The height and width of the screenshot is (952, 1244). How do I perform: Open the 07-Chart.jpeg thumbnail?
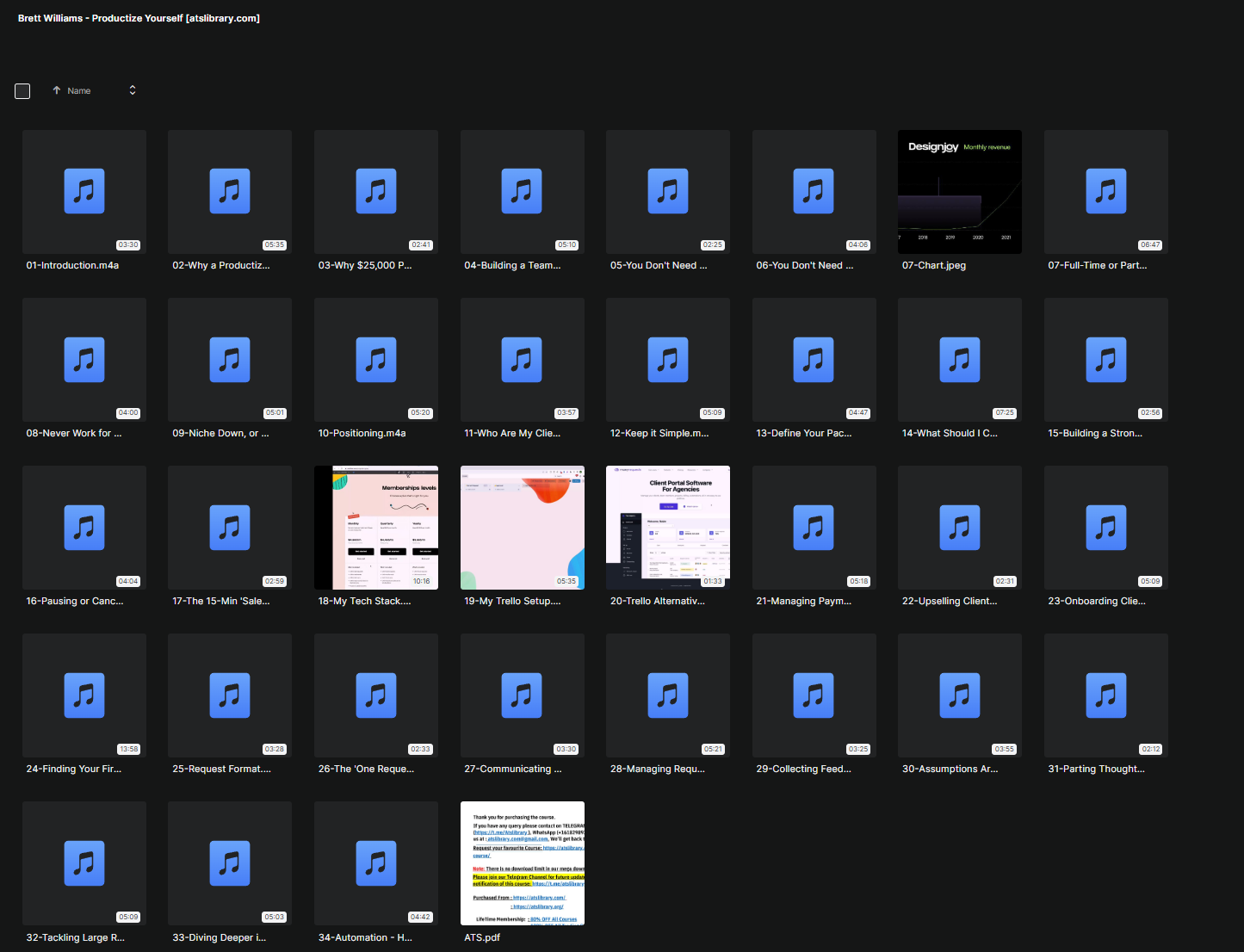pyautogui.click(x=960, y=192)
